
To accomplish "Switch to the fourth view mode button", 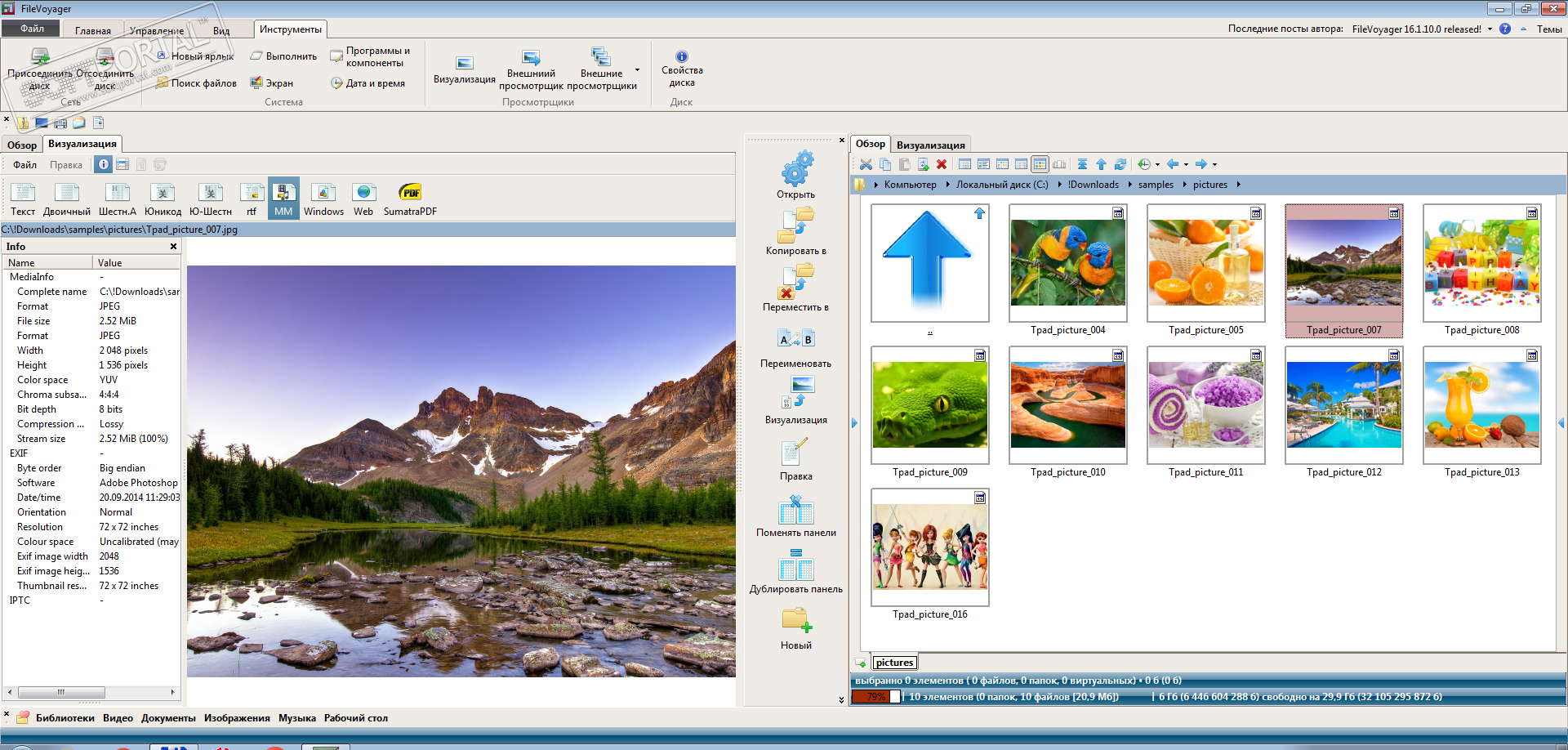I will (1021, 164).
